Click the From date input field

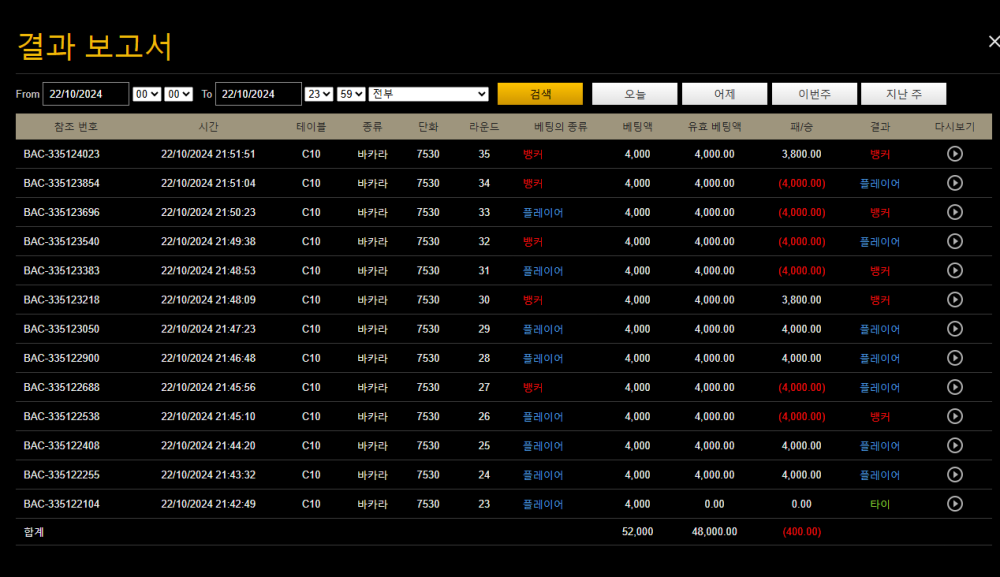(x=85, y=94)
